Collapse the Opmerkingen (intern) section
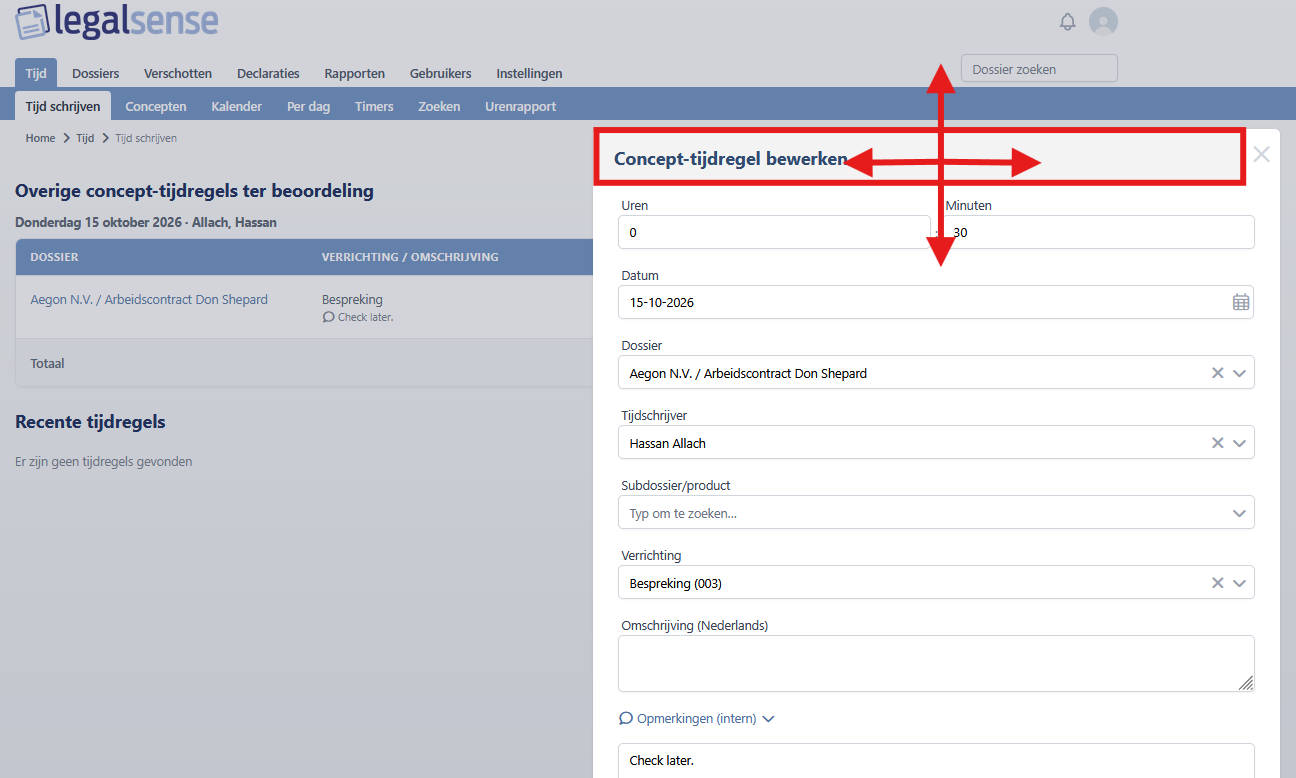 pyautogui.click(x=697, y=718)
